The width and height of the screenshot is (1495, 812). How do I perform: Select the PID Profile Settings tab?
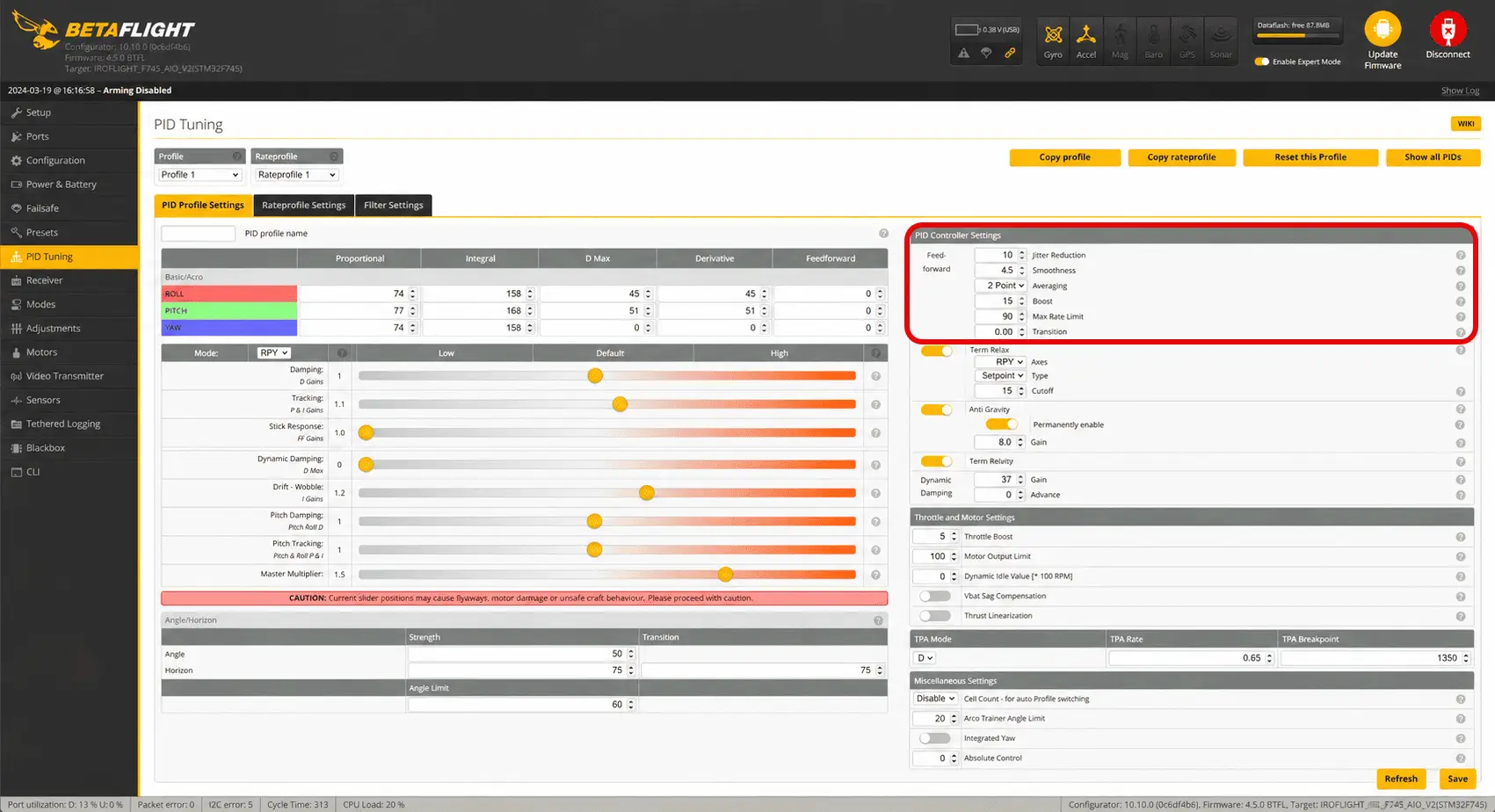203,206
